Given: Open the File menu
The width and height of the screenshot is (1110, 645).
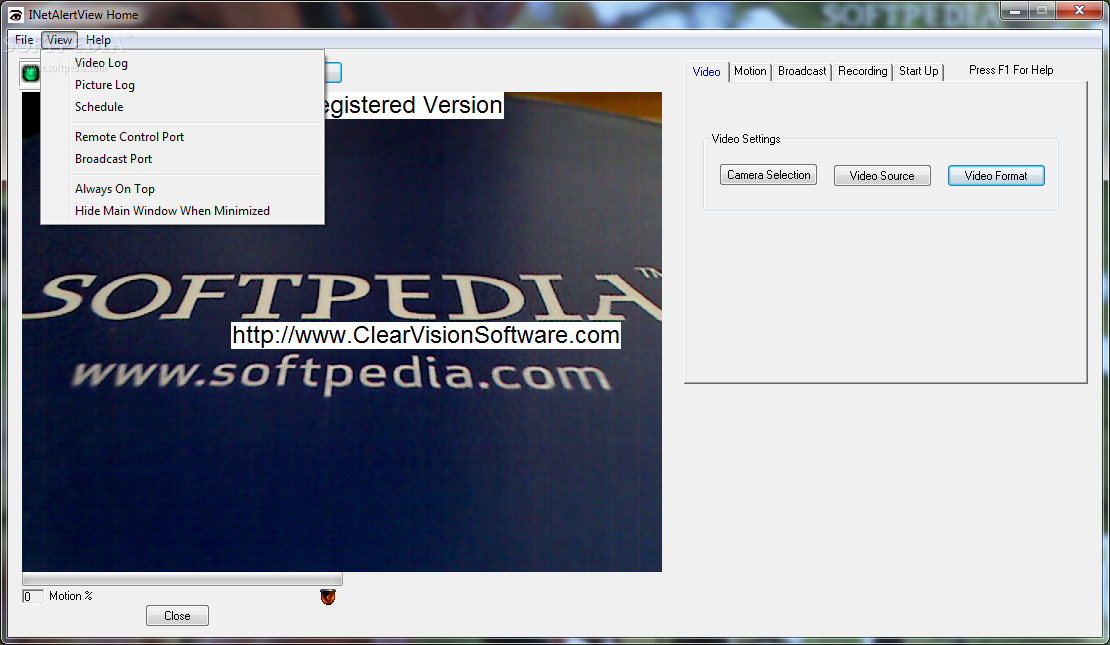Looking at the screenshot, I should click(x=23, y=40).
